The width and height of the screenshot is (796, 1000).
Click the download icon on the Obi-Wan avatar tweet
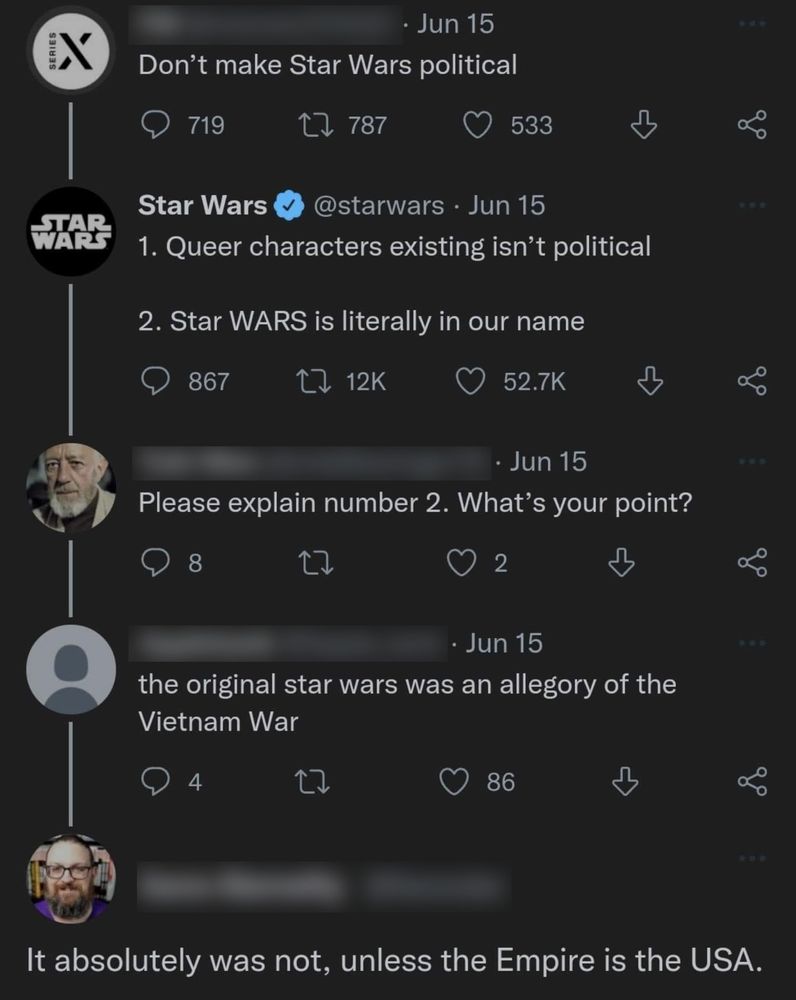[x=620, y=562]
